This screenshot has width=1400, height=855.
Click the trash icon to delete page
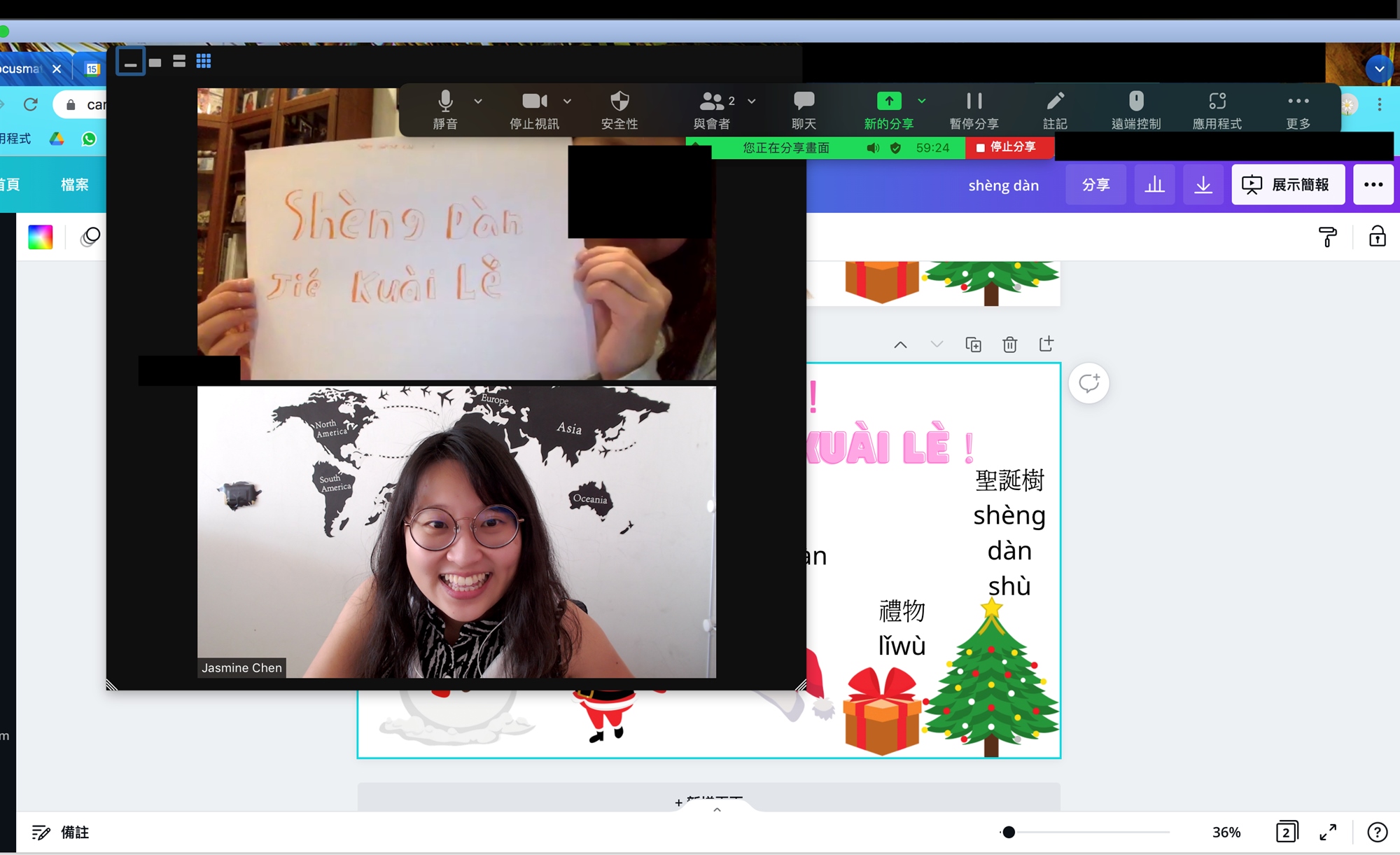pyautogui.click(x=1009, y=345)
